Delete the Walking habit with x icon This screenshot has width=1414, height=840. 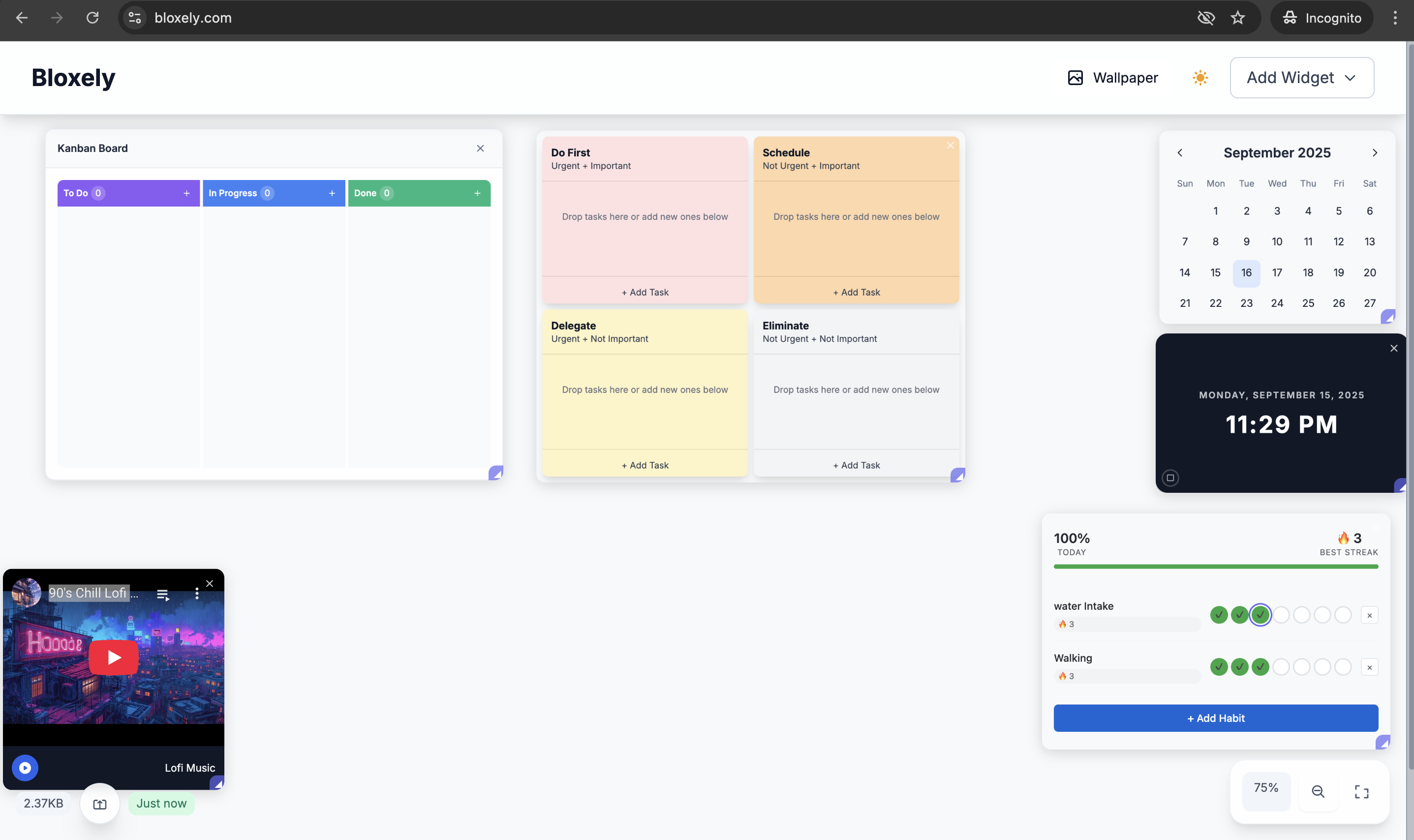1369,667
